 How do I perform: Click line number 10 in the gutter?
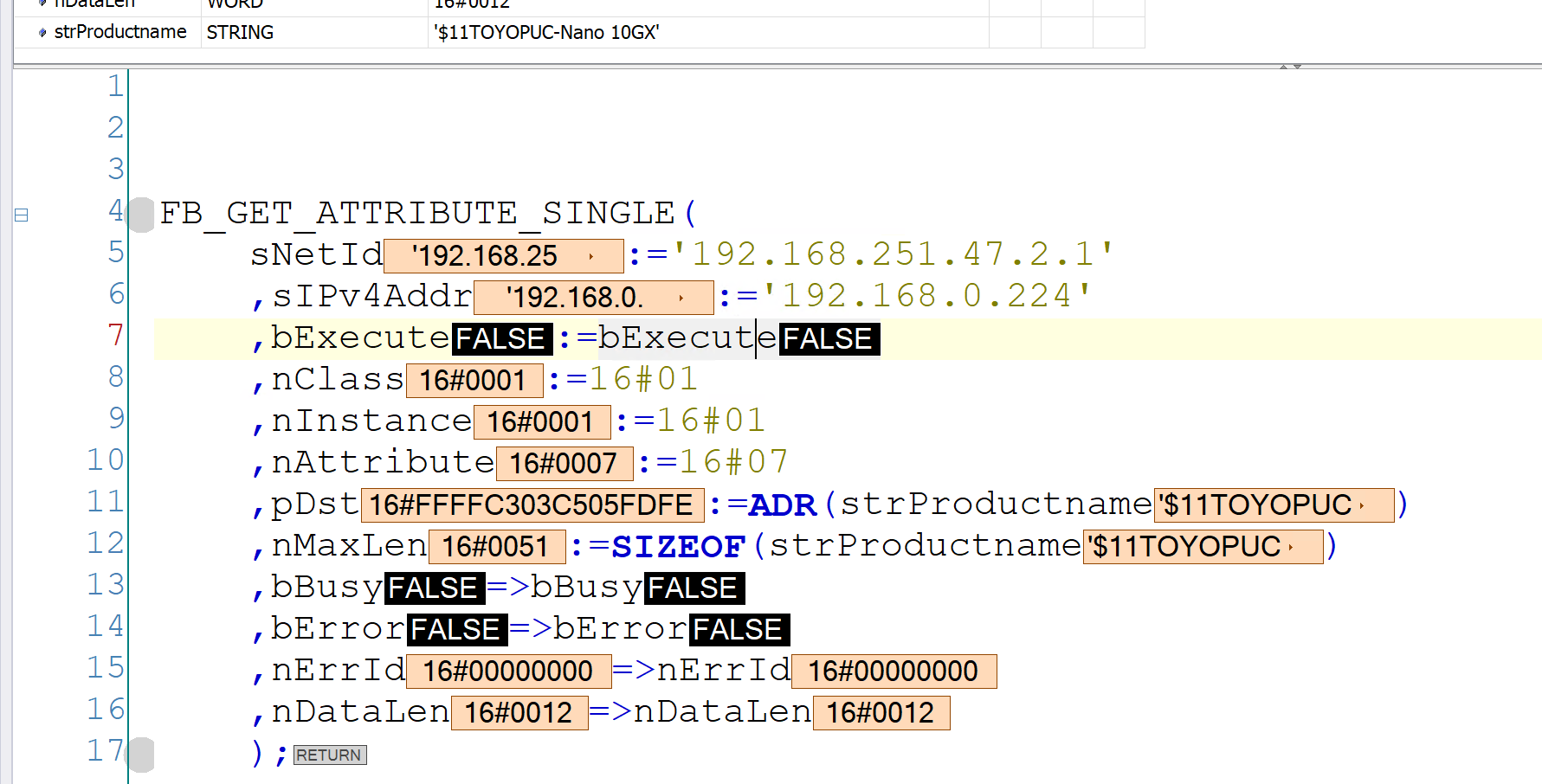coord(105,460)
